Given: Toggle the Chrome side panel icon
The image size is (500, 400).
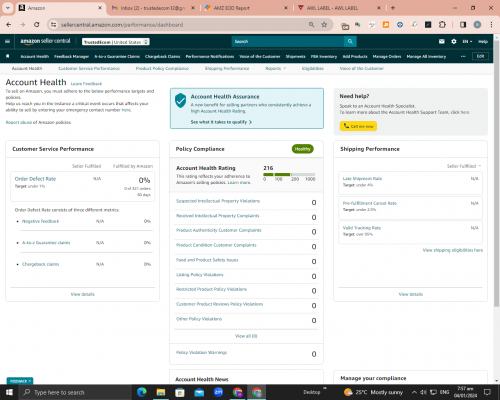Looking at the screenshot, I should click(x=463, y=25).
